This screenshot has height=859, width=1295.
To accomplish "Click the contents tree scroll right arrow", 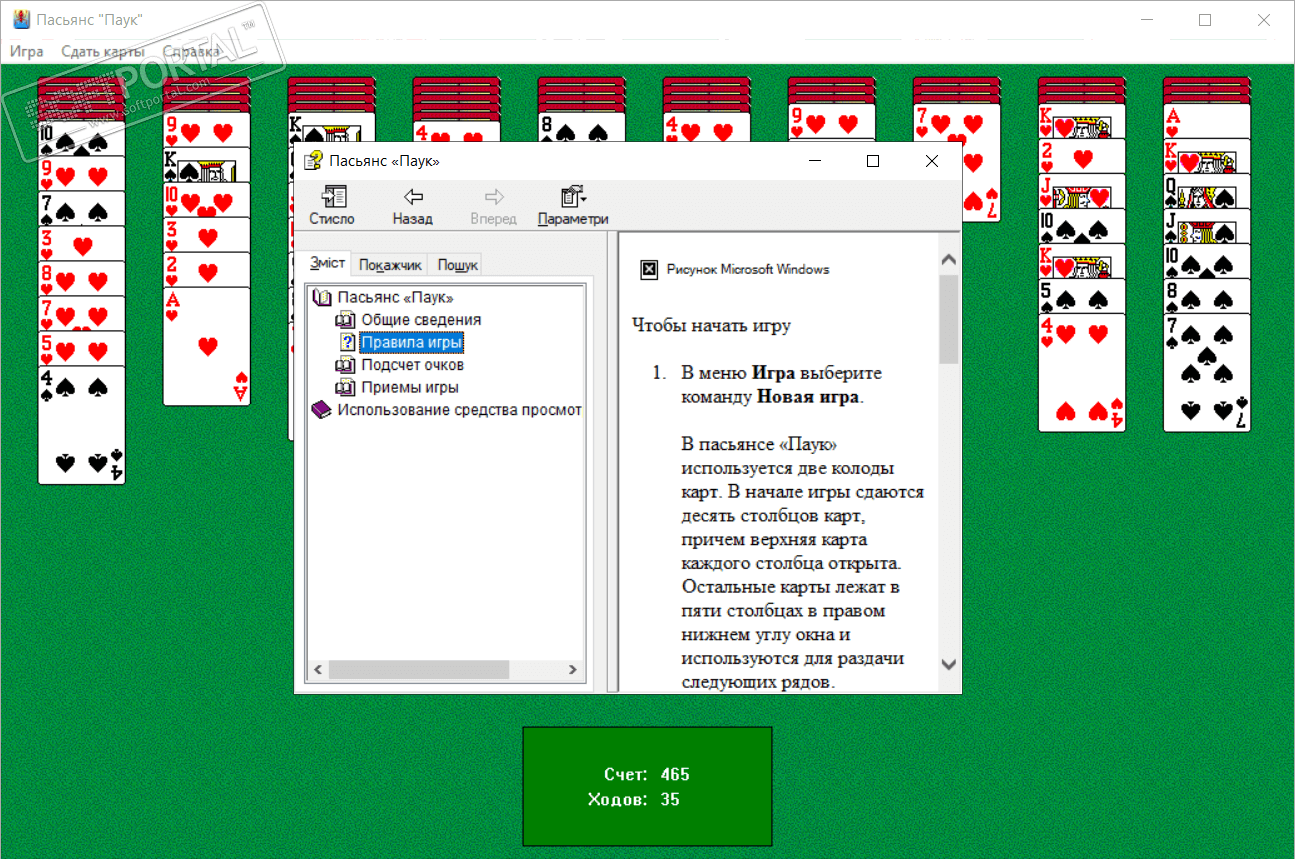I will point(573,669).
